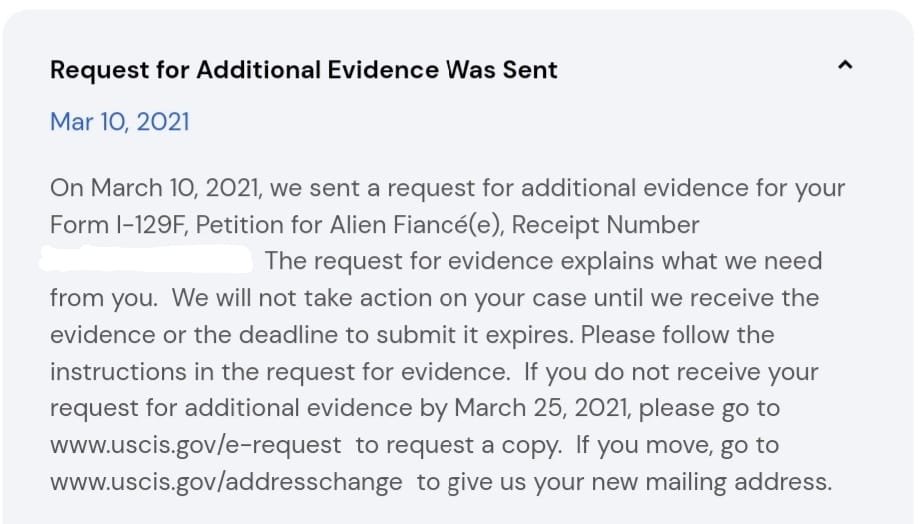Screen dimensions: 921x524
Task: Collapse the section using the up chevron
Action: 845,65
